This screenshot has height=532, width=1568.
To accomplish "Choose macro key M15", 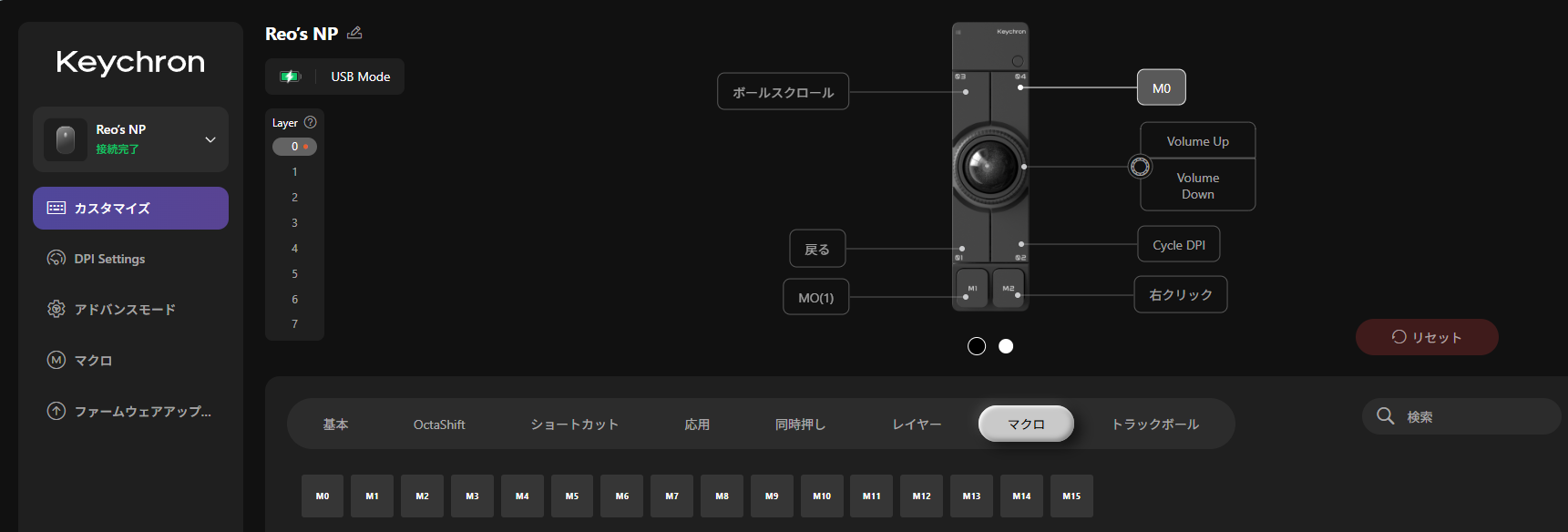I will pos(1071,496).
